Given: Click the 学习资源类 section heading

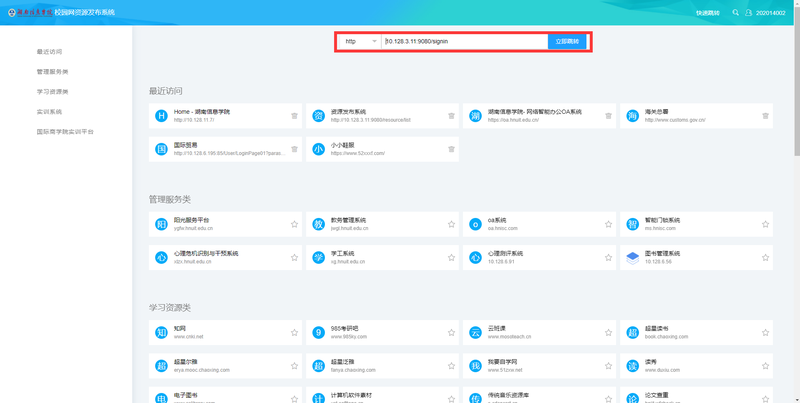Looking at the screenshot, I should pos(170,308).
